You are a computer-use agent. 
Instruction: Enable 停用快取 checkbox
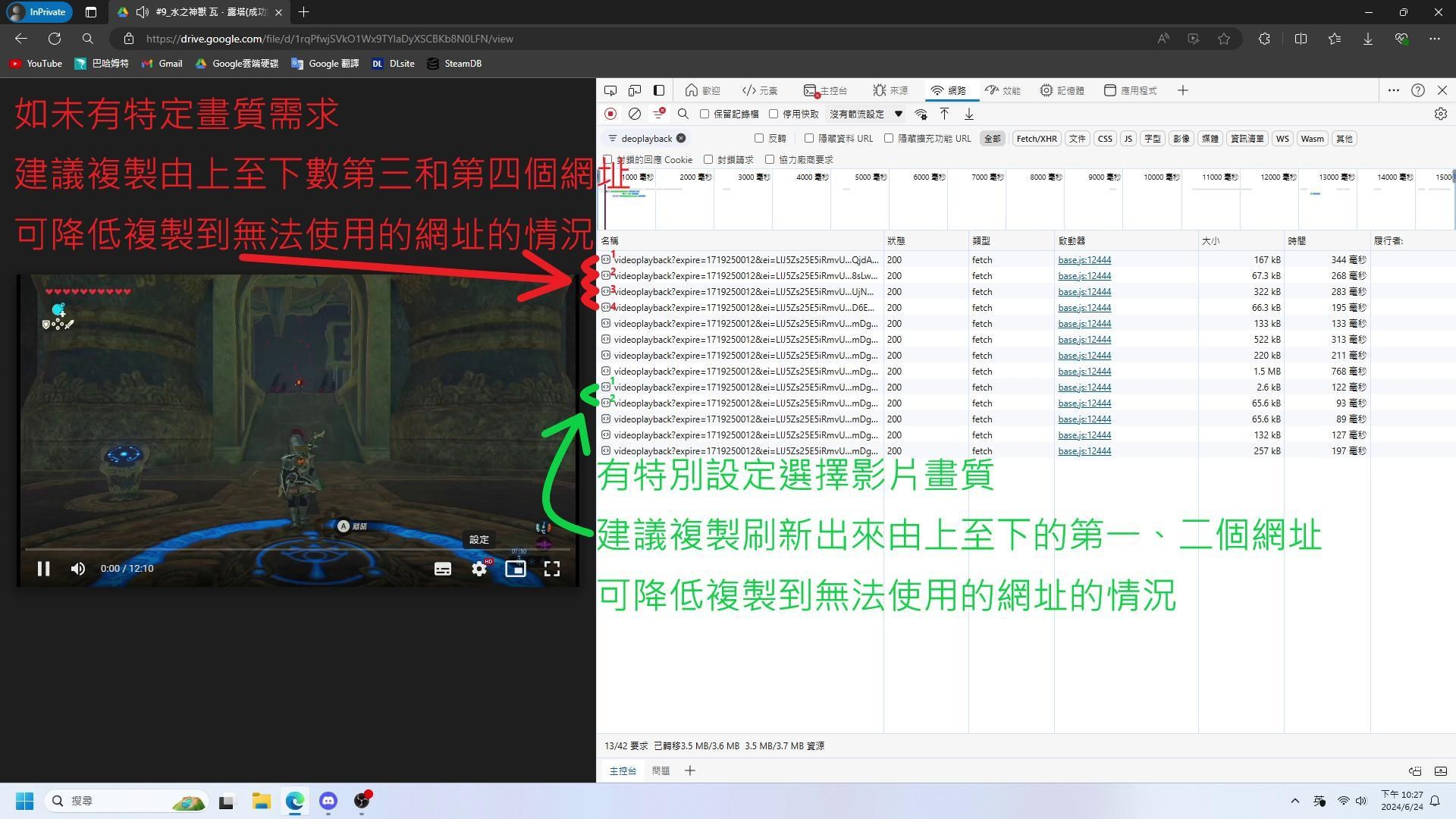(x=773, y=114)
